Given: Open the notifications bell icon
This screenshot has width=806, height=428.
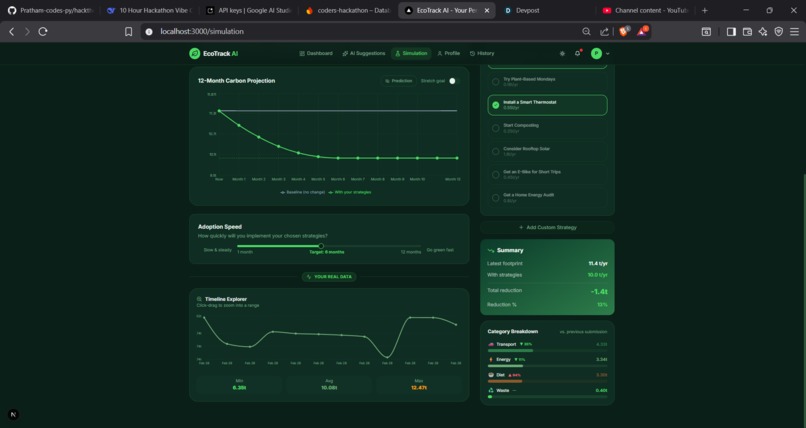Looking at the screenshot, I should (x=578, y=53).
